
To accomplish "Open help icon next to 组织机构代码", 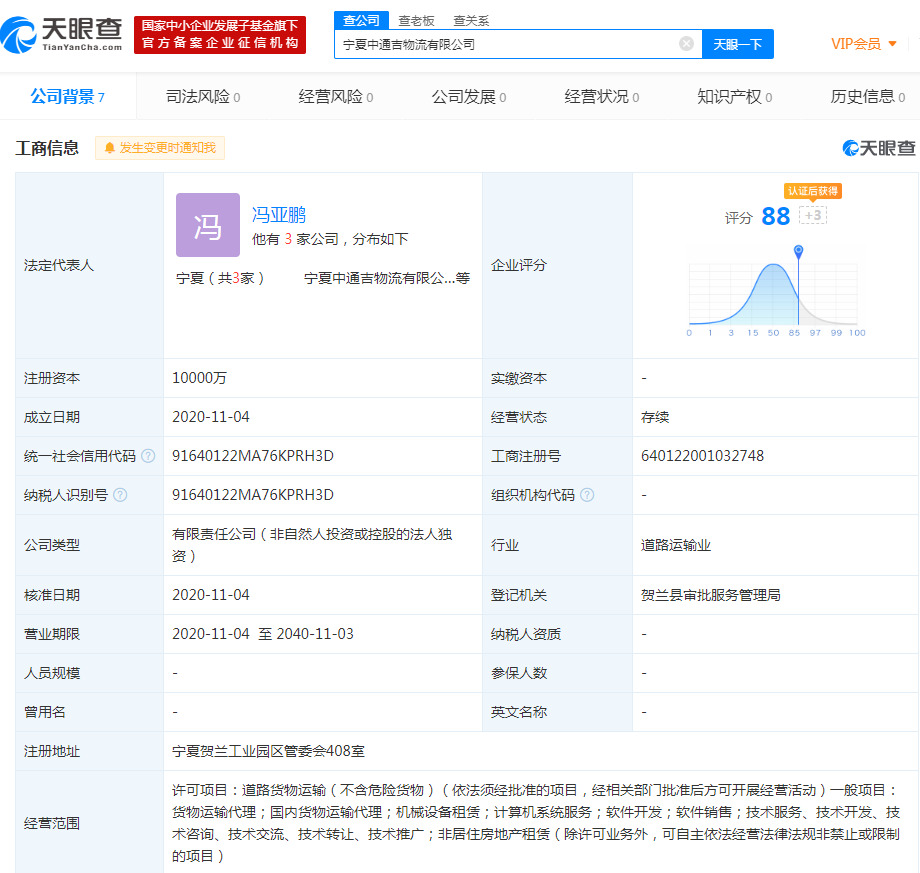I will pos(587,495).
